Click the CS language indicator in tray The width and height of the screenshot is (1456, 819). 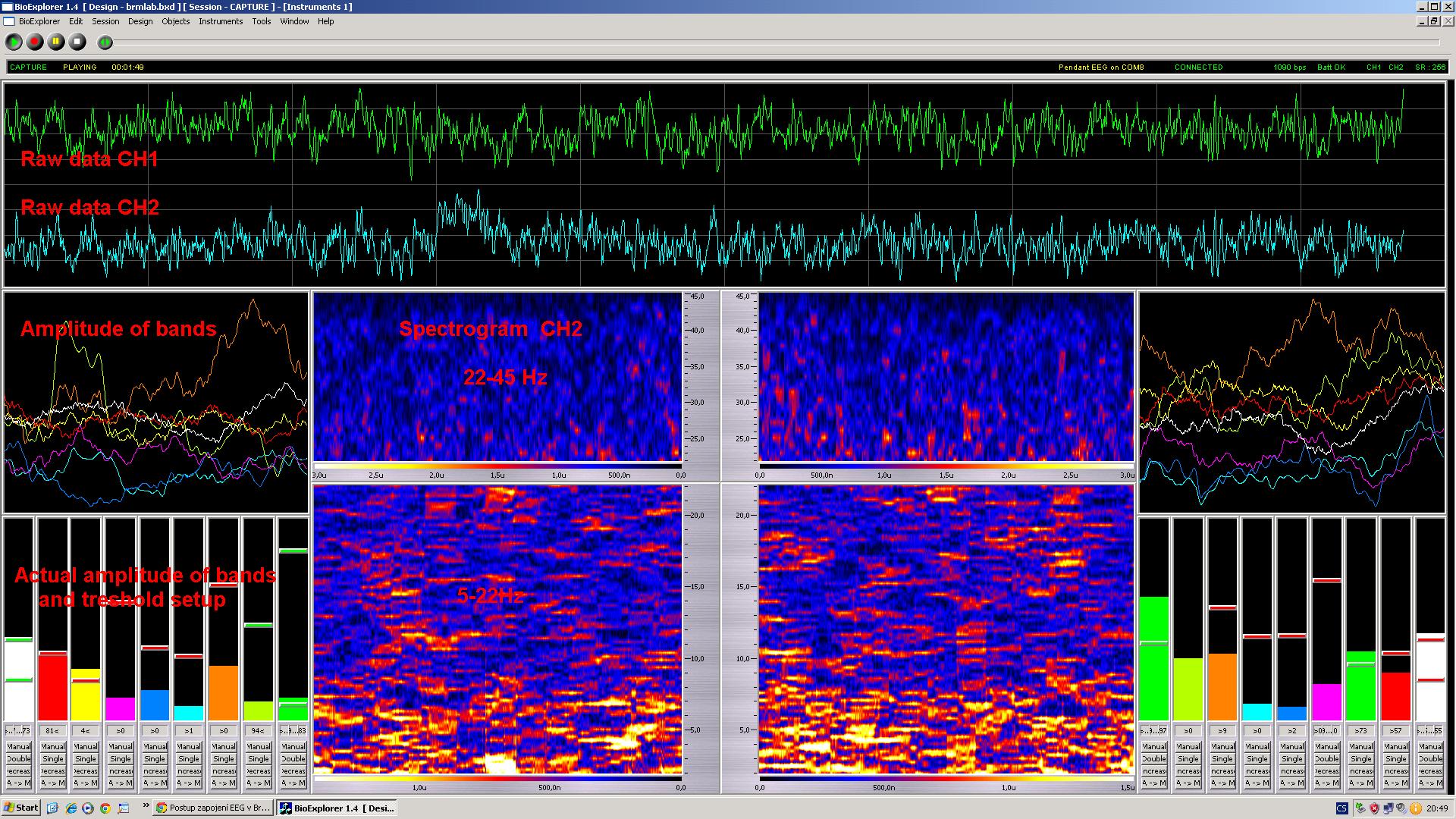click(1341, 808)
